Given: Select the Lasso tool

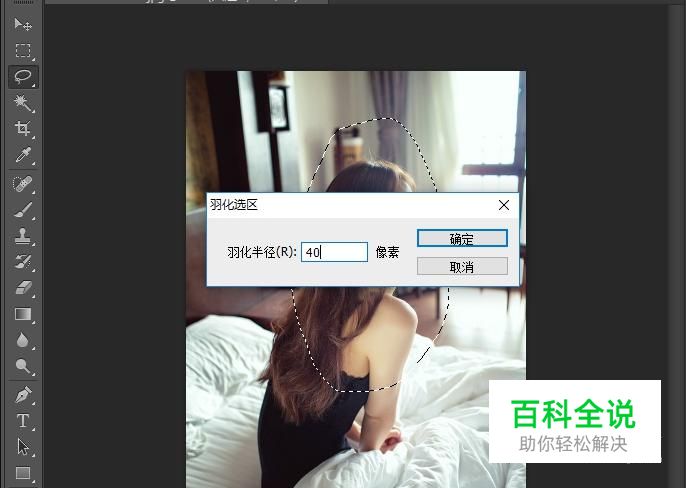Looking at the screenshot, I should tap(23, 77).
